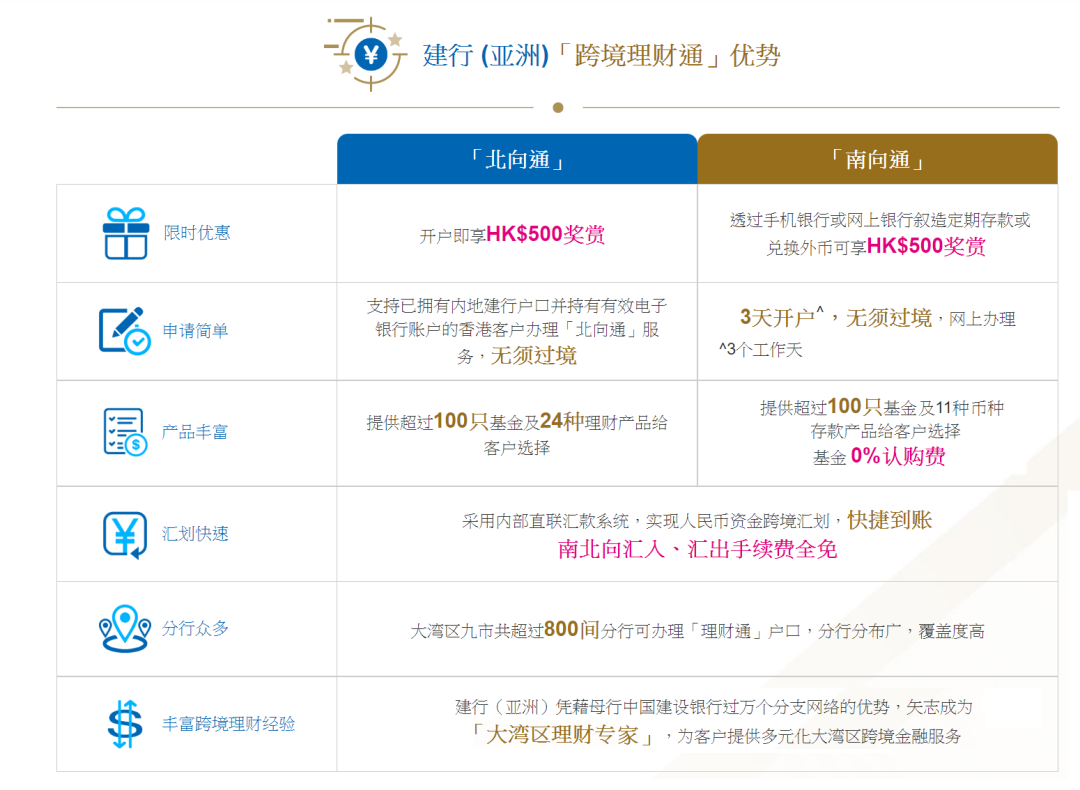Image resolution: width=1080 pixels, height=790 pixels.
Task: Click the 分行众多 row label
Action: 196,628
